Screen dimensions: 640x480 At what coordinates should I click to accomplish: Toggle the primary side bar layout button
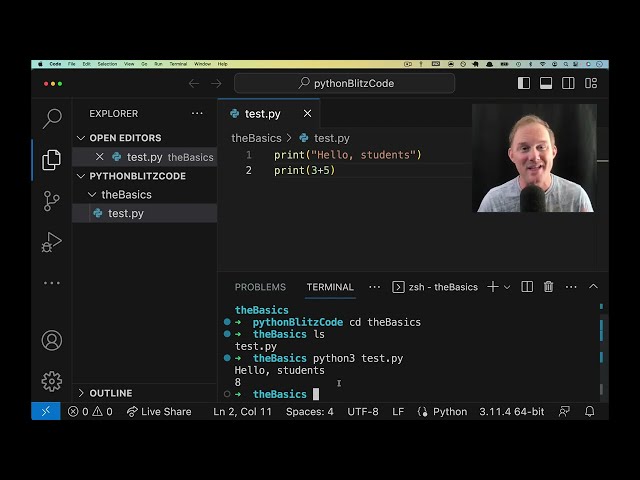click(524, 83)
